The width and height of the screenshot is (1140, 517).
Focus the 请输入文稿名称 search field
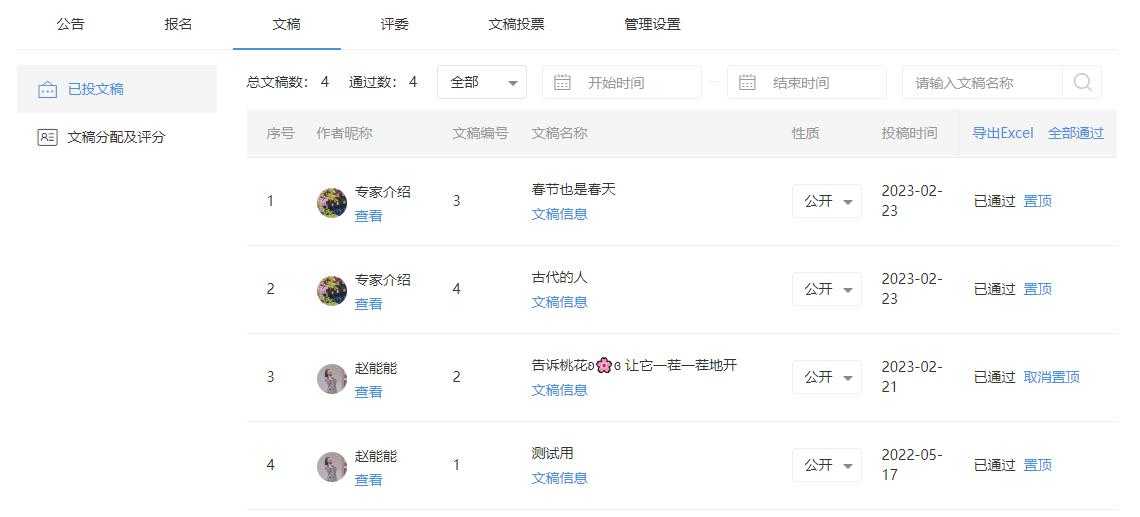(x=982, y=83)
